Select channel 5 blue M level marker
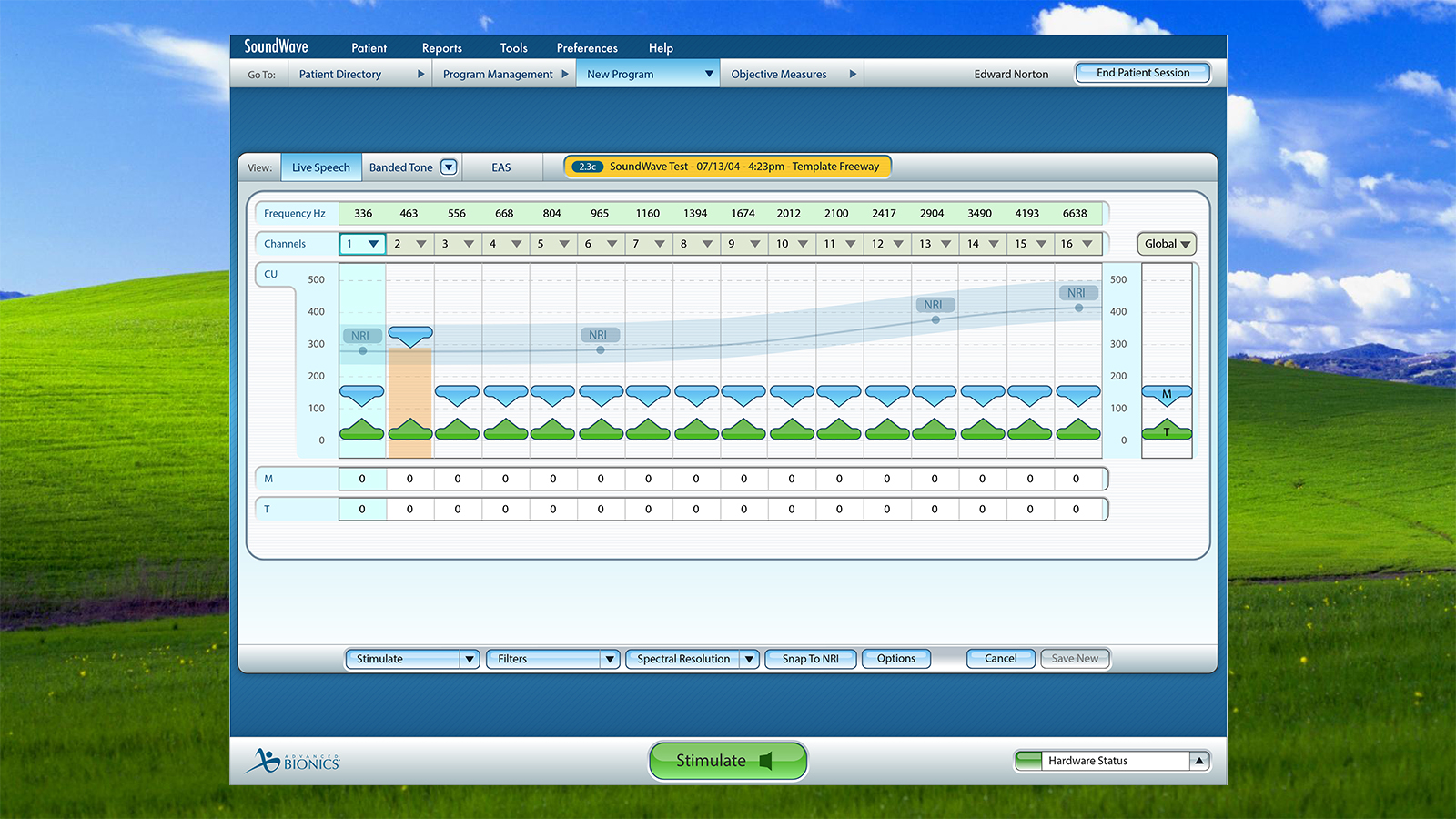This screenshot has width=1456, height=819. (552, 395)
